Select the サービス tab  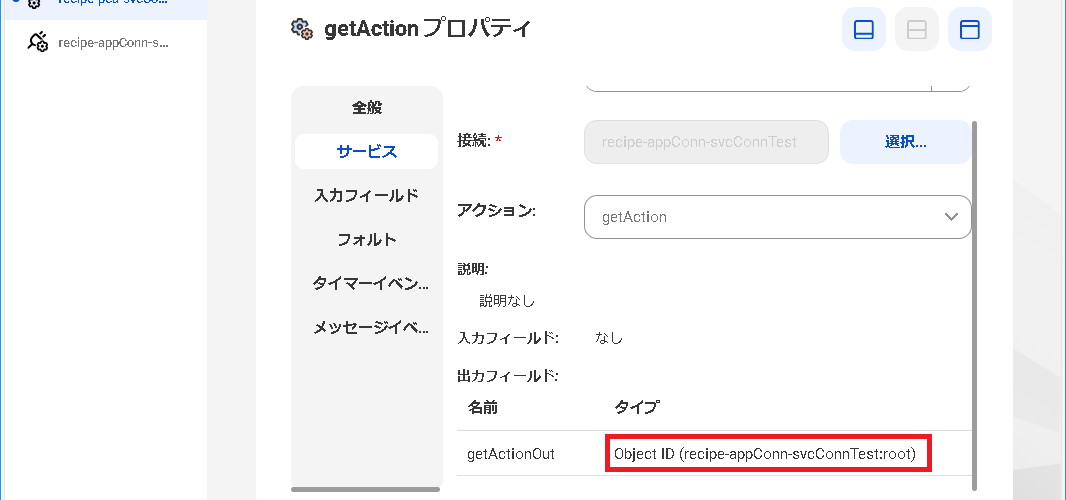366,151
